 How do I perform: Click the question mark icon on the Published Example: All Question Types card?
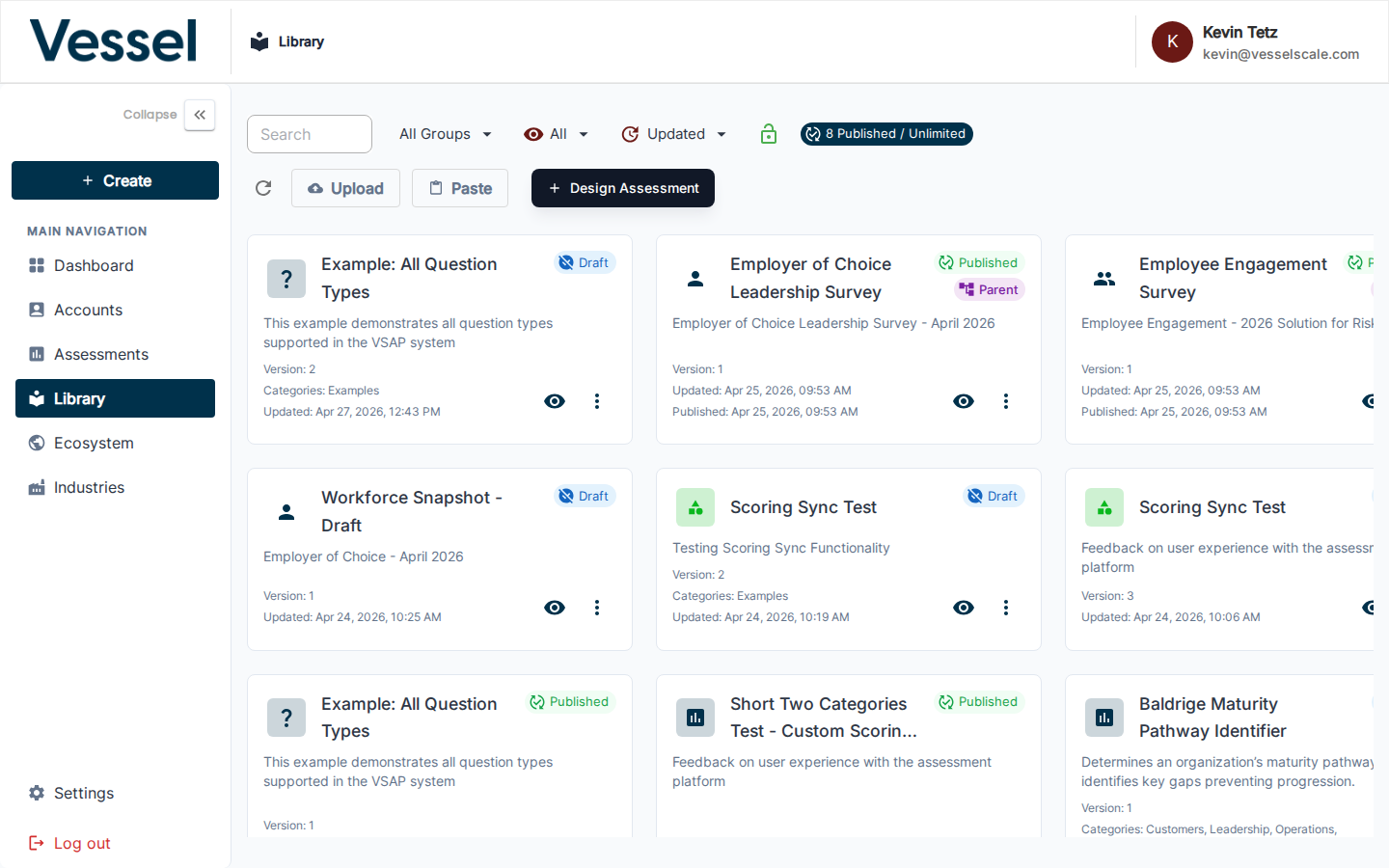pyautogui.click(x=286, y=718)
